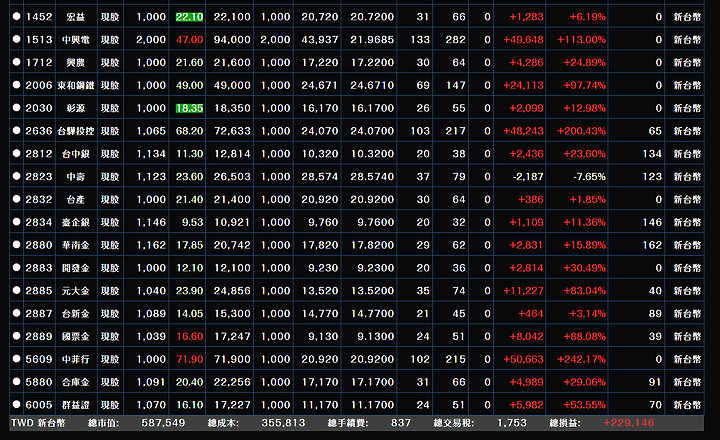Select the radio button for stock 2880
720x440 pixels.
(x=17, y=244)
